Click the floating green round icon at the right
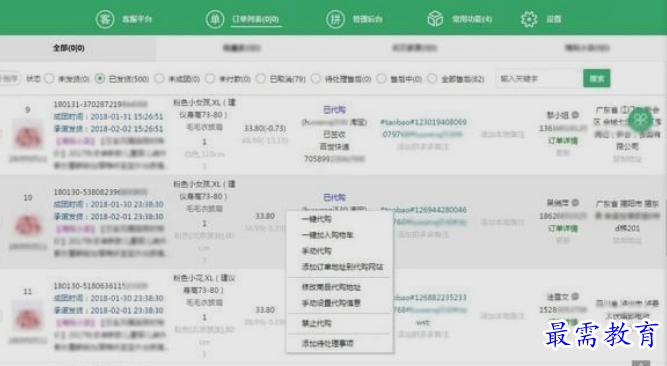This screenshot has height=366, width=667. [x=640, y=120]
